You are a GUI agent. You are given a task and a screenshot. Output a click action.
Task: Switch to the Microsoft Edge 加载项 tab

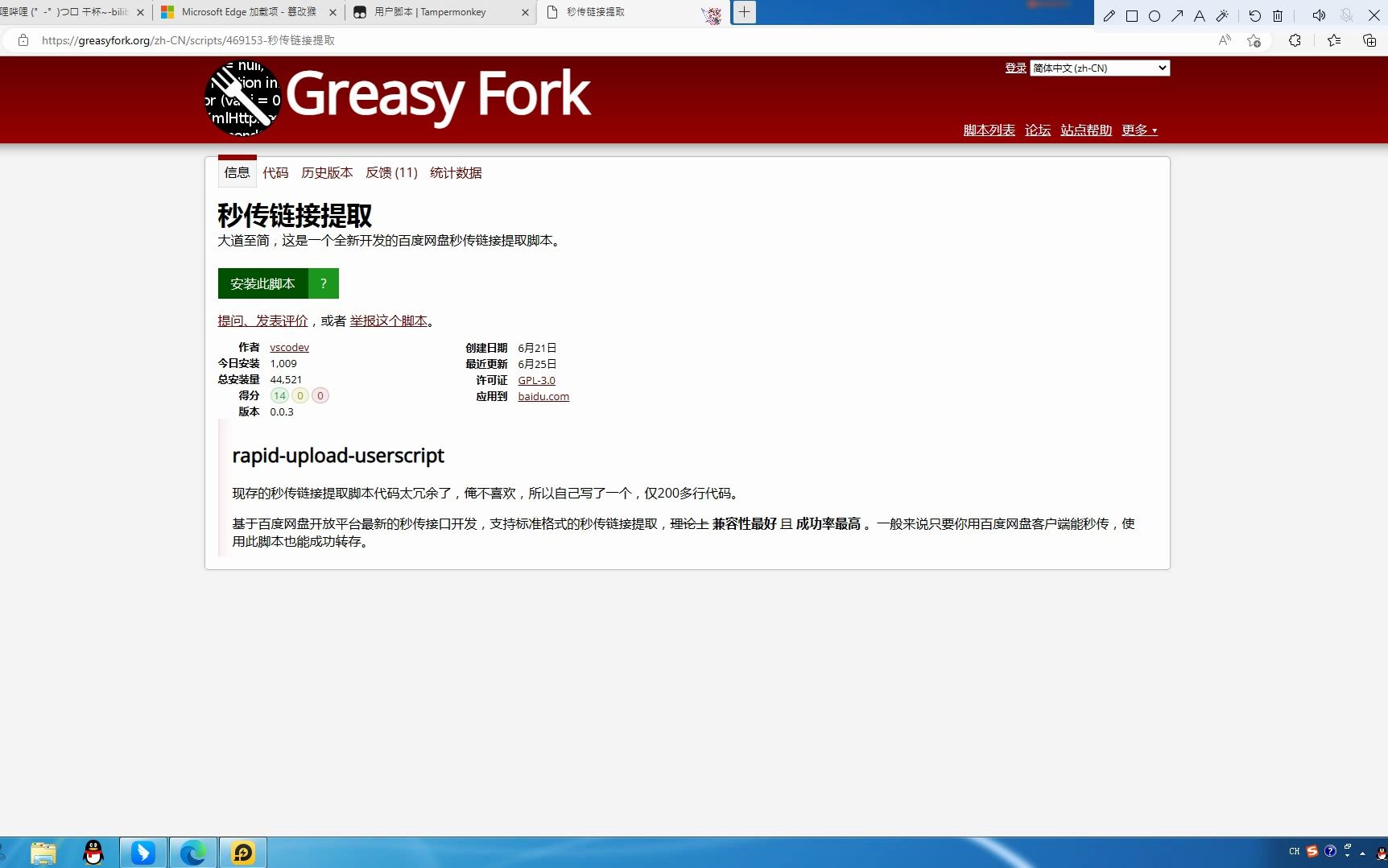249,12
